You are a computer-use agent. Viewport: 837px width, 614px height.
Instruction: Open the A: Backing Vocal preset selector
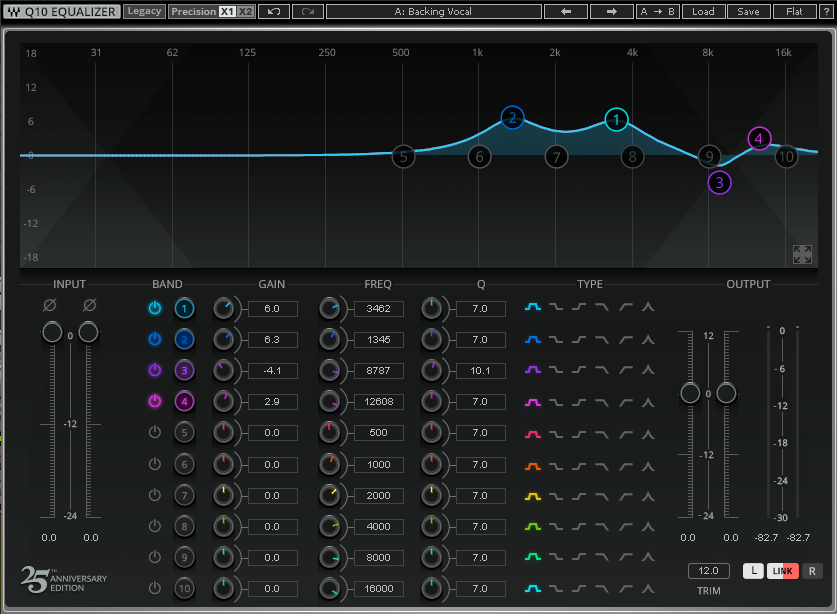(x=433, y=11)
